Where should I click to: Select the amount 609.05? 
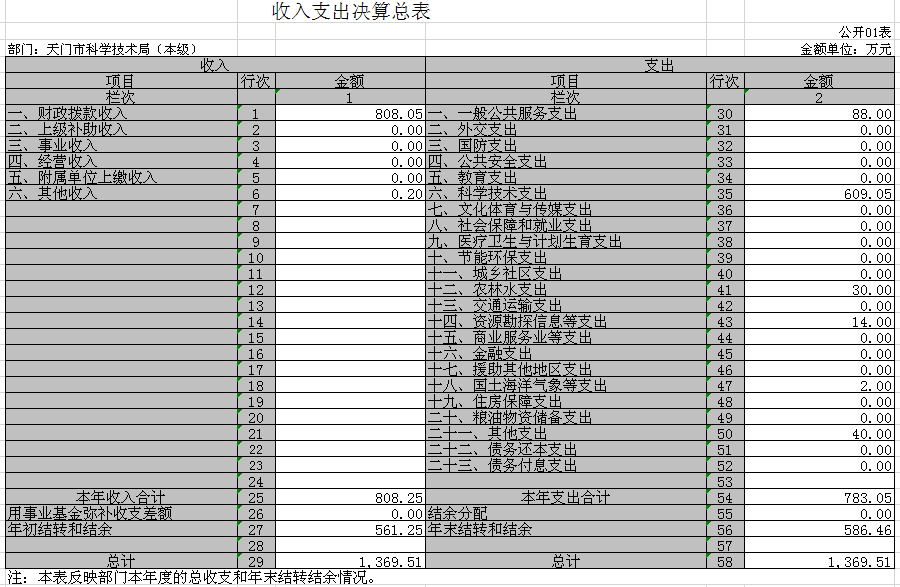(x=819, y=193)
